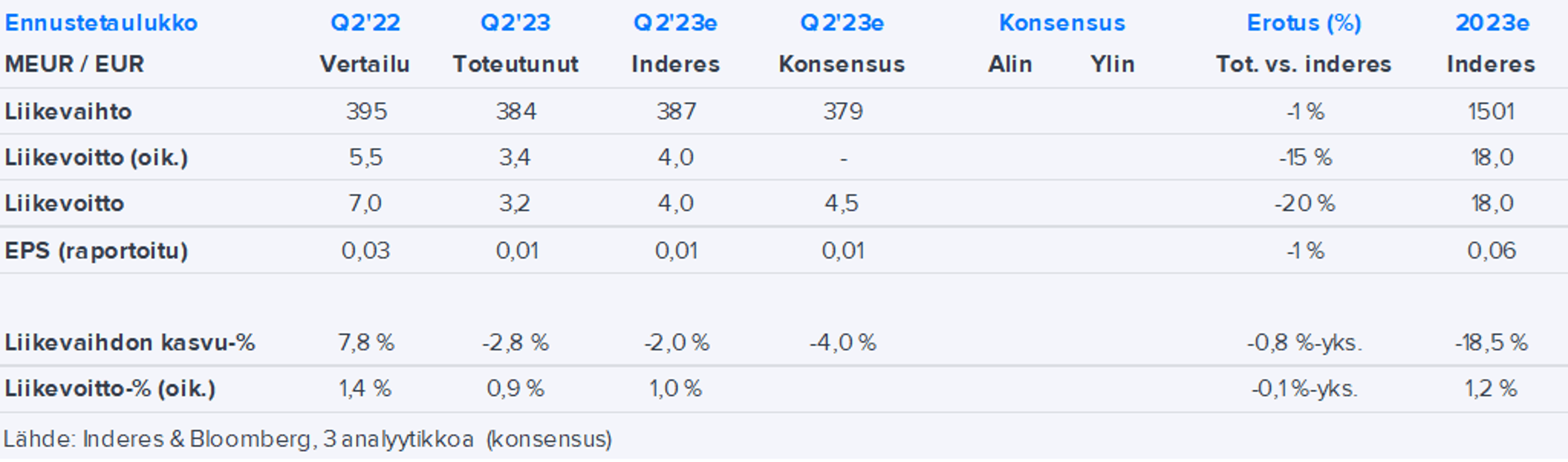
Task: Select the -18,5 % growth cell
Action: (x=1491, y=343)
